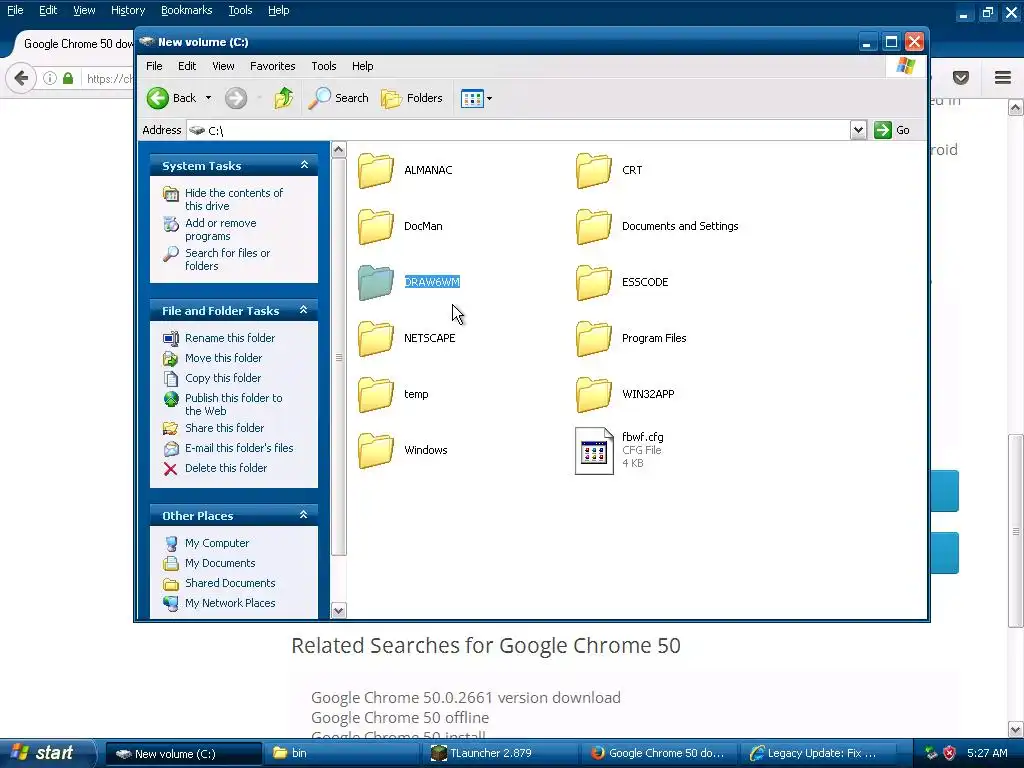Open the Firefox History menu

coord(127,10)
